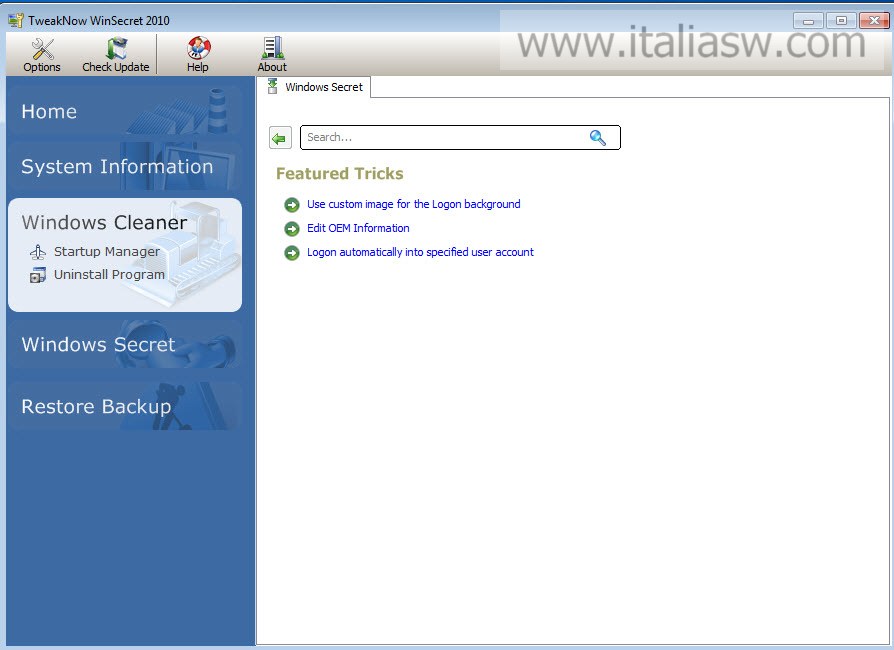Click the Uninstall Program icon
The width and height of the screenshot is (894, 650).
coord(38,275)
